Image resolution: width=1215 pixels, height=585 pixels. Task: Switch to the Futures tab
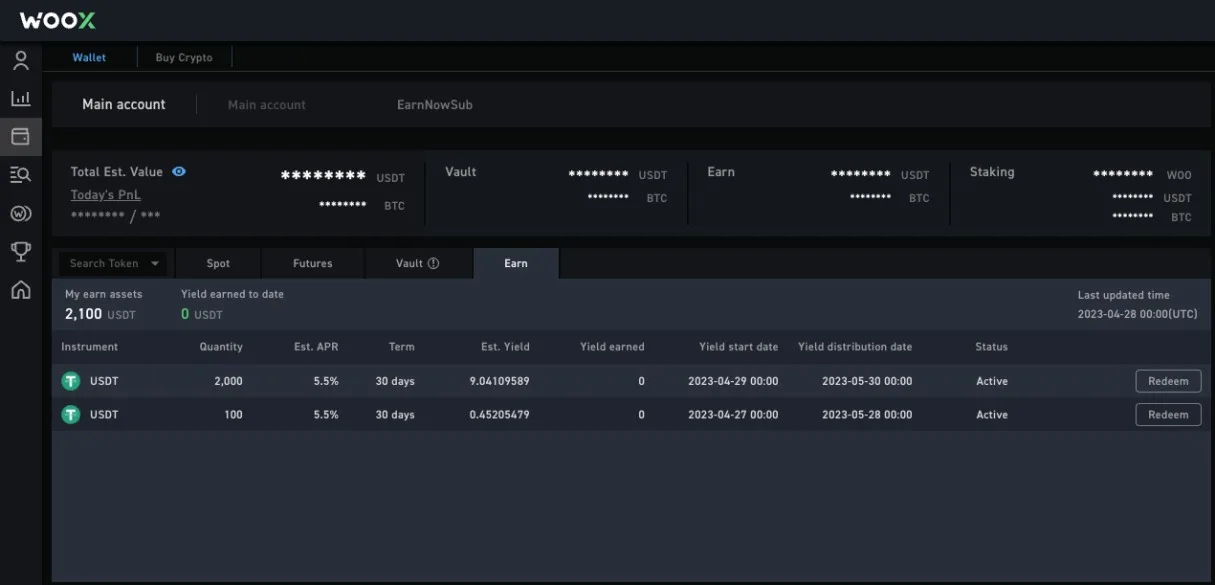click(x=313, y=264)
